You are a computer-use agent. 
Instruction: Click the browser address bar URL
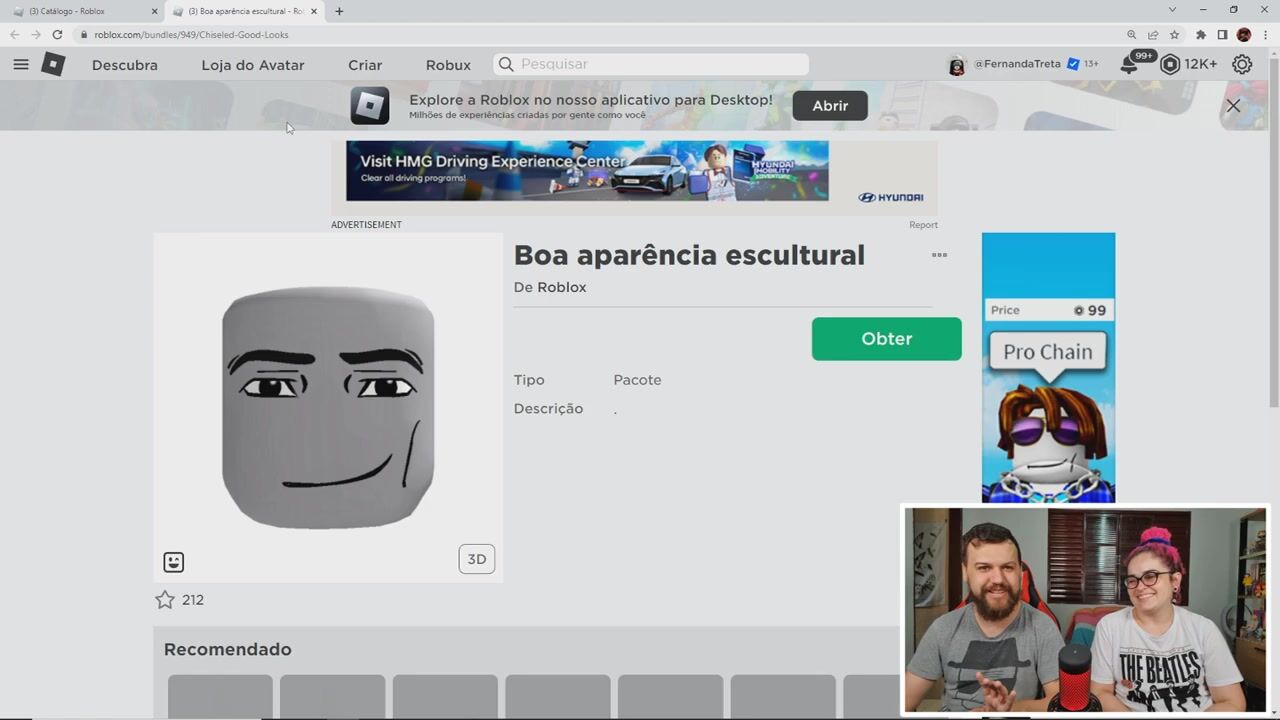coord(192,35)
